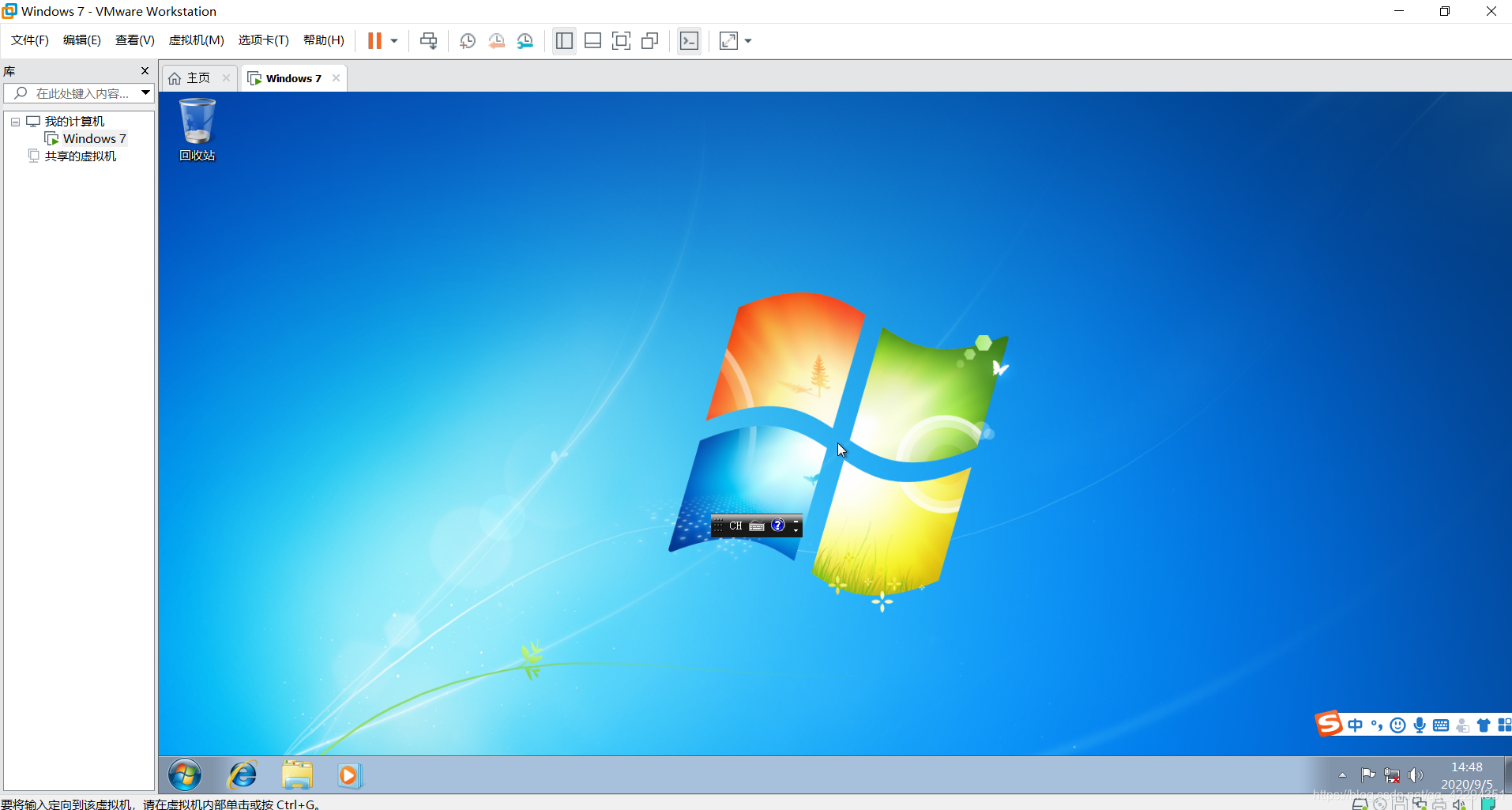1512x810 pixels.
Task: Close the 库 library panel
Action: (x=145, y=71)
